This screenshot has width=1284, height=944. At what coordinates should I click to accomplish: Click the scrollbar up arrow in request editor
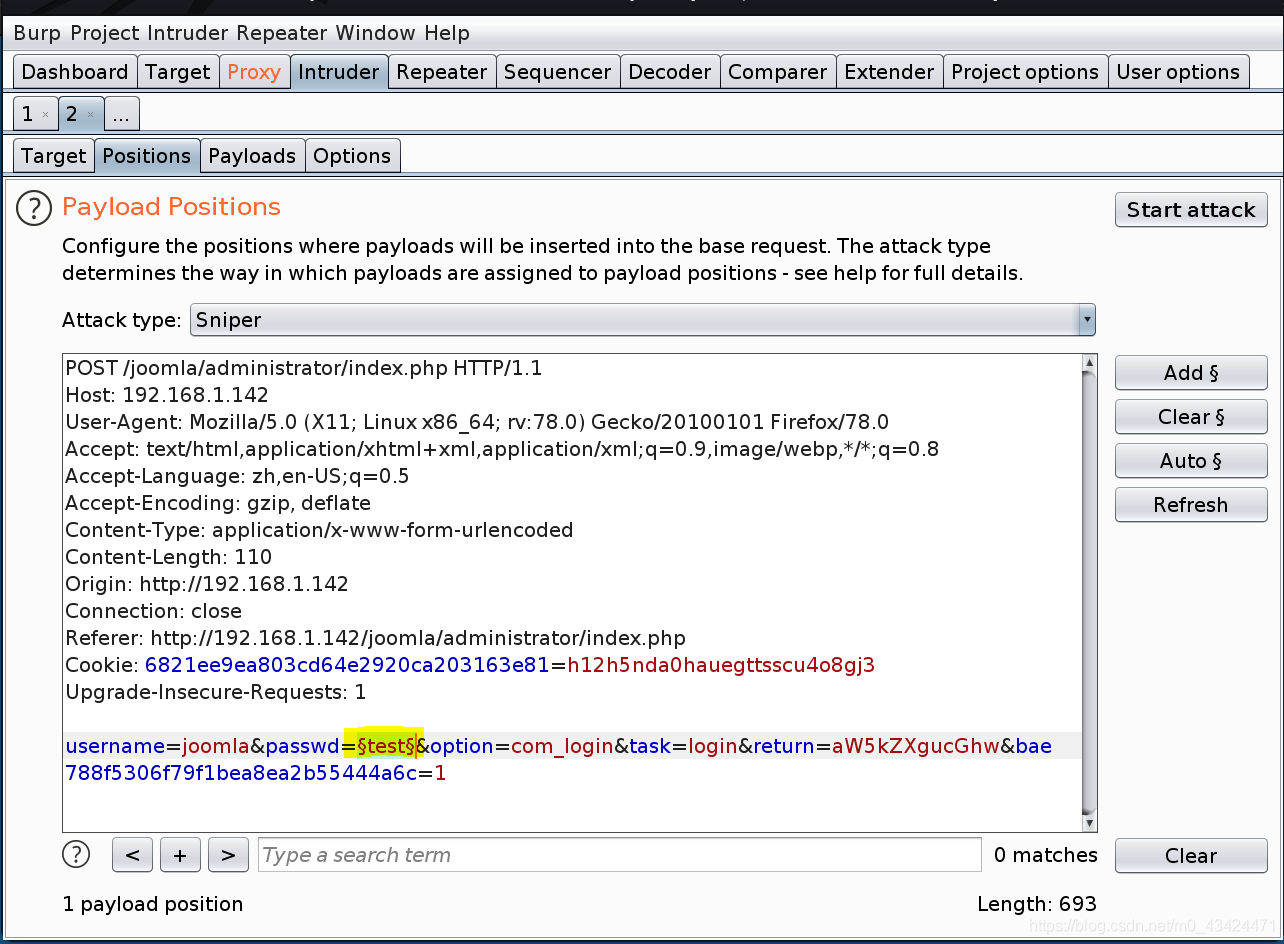[1089, 364]
